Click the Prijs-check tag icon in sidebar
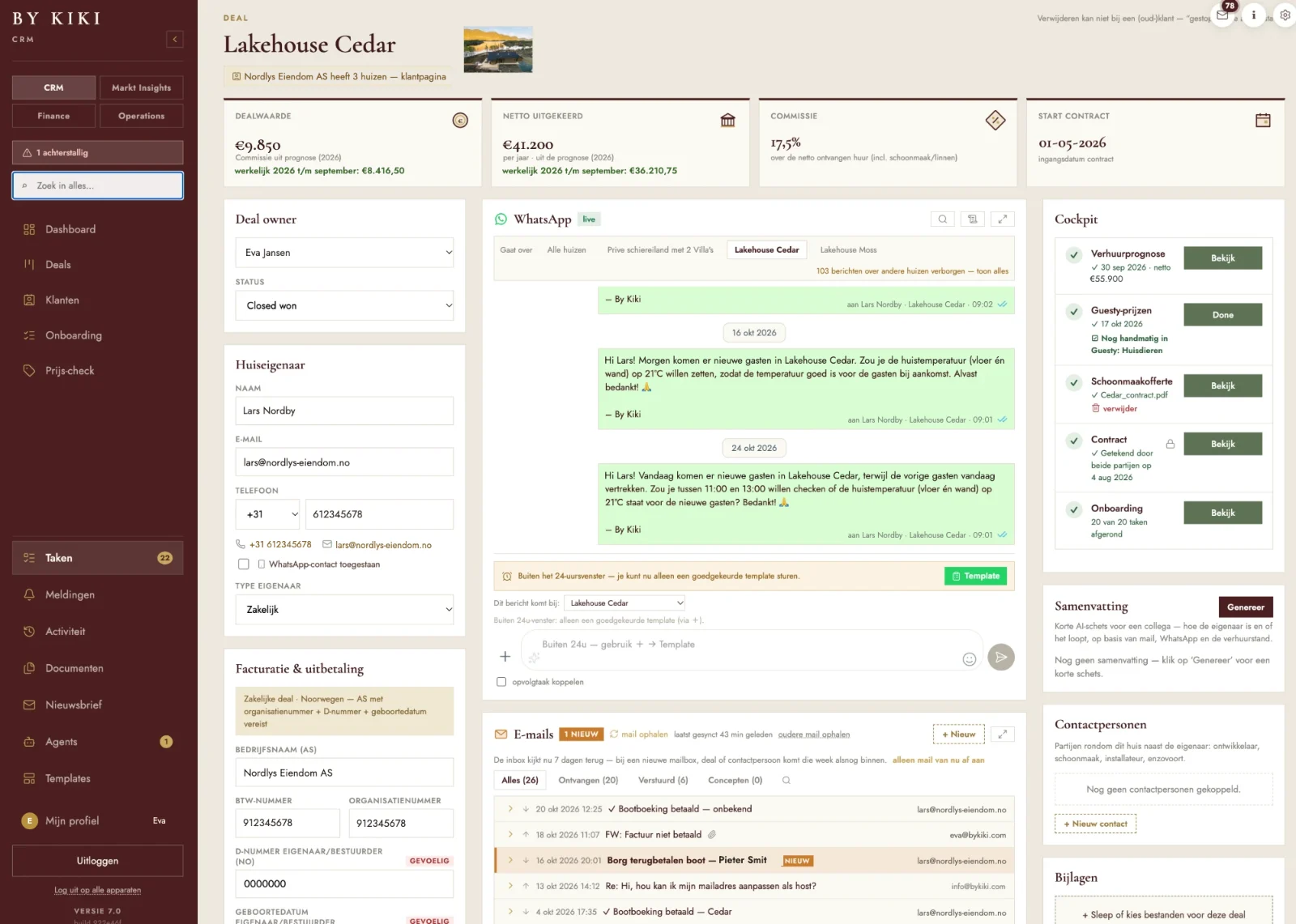Image resolution: width=1296 pixels, height=924 pixels. coord(29,371)
